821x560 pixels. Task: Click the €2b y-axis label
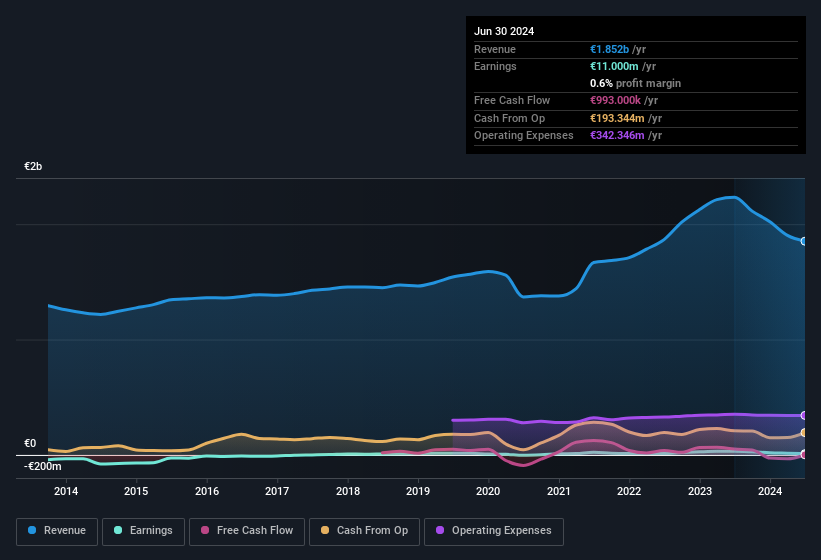pos(33,166)
